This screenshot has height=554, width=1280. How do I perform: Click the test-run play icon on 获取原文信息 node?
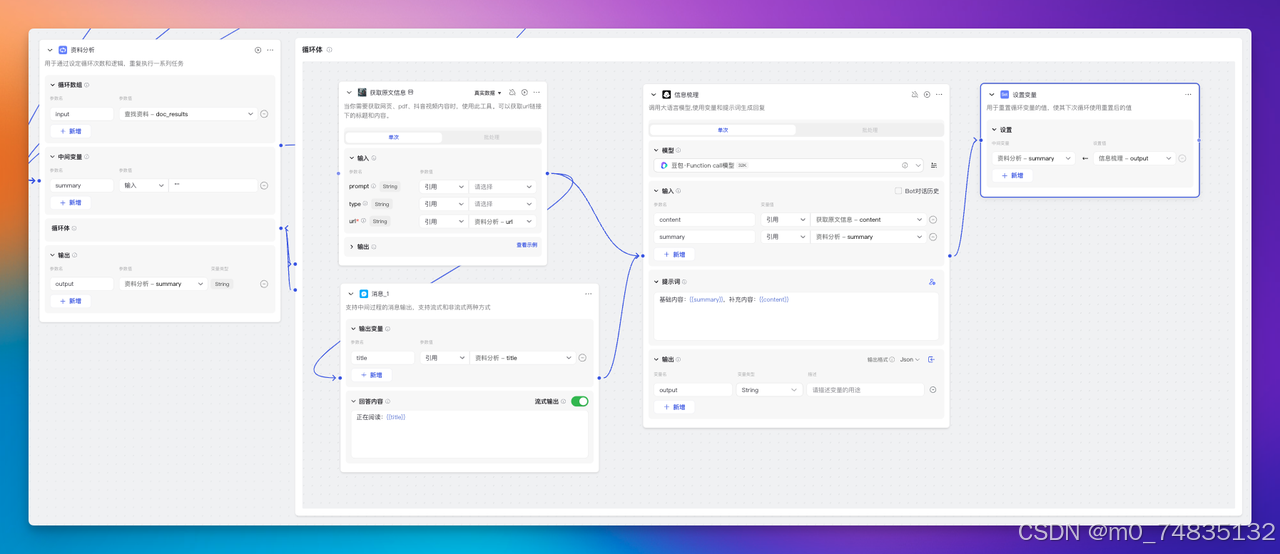coord(524,92)
